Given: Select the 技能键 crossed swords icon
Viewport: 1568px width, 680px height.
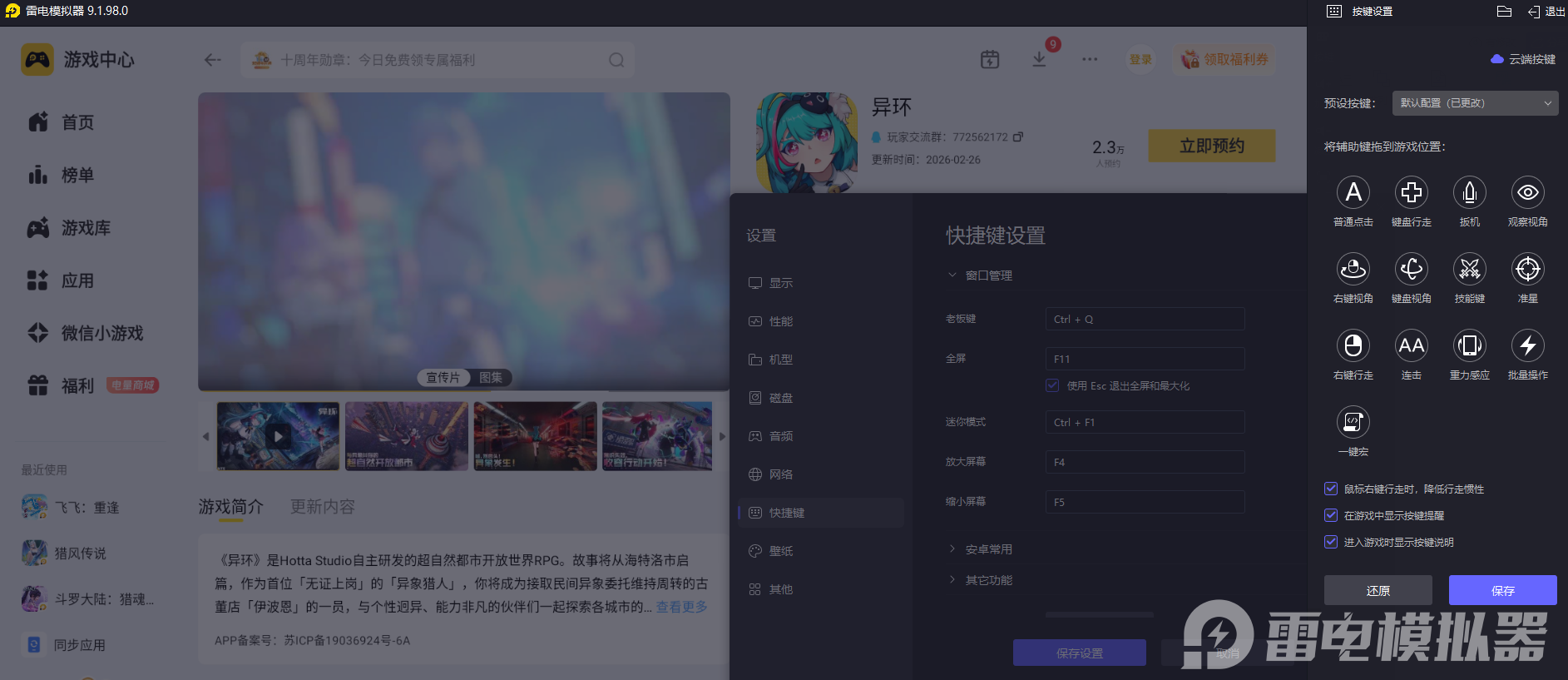Looking at the screenshot, I should pyautogui.click(x=1470, y=269).
